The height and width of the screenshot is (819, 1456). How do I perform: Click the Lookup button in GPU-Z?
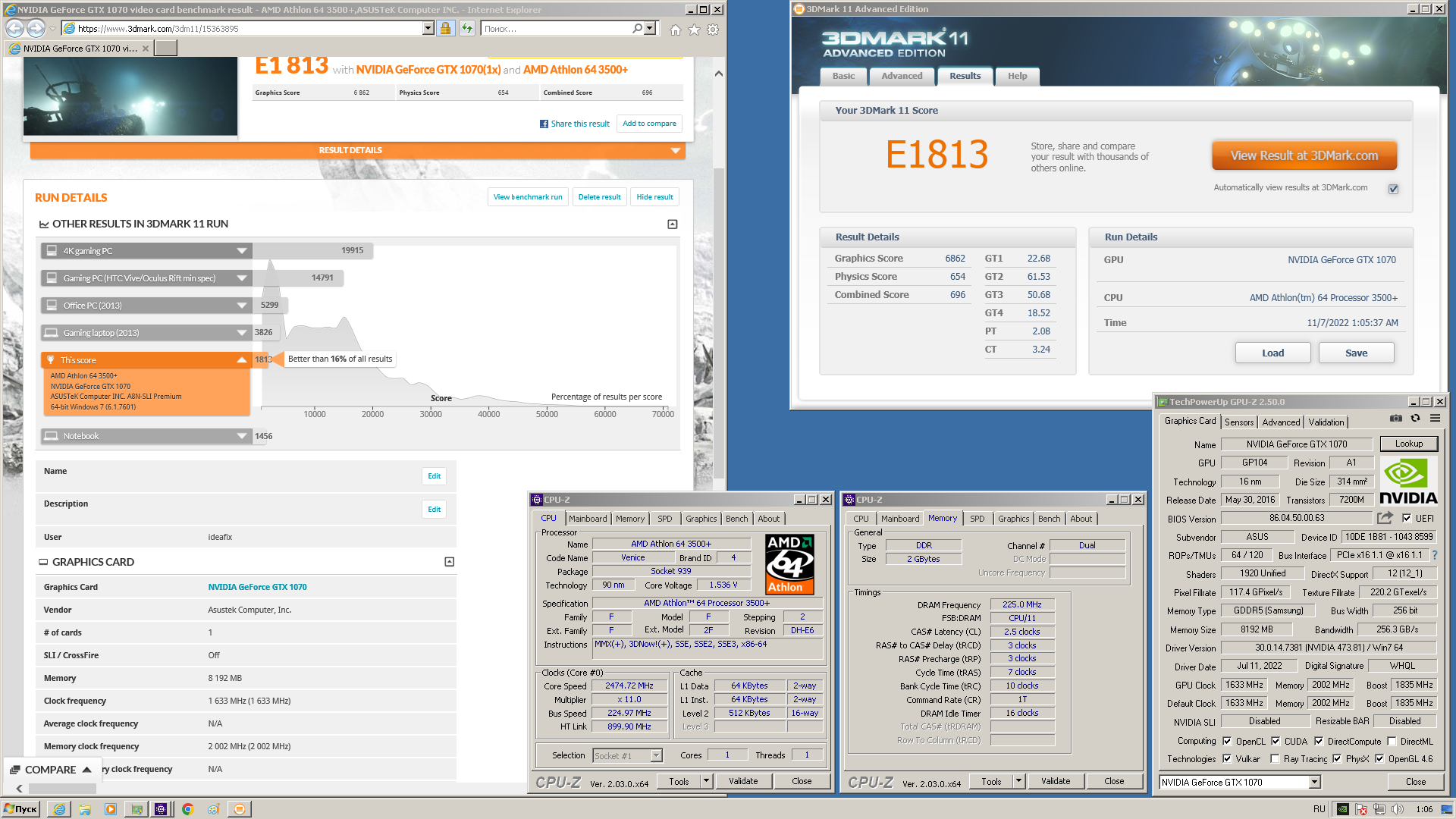click(x=1408, y=444)
